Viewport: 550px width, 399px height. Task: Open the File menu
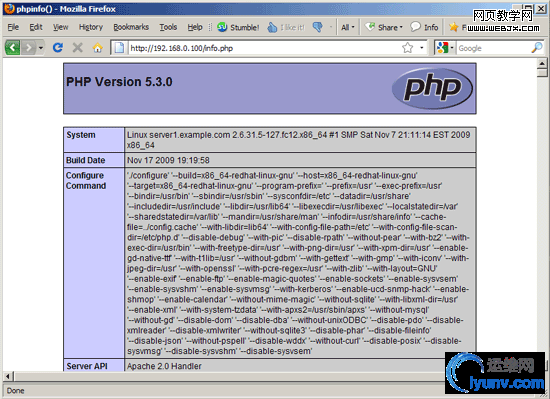13,27
